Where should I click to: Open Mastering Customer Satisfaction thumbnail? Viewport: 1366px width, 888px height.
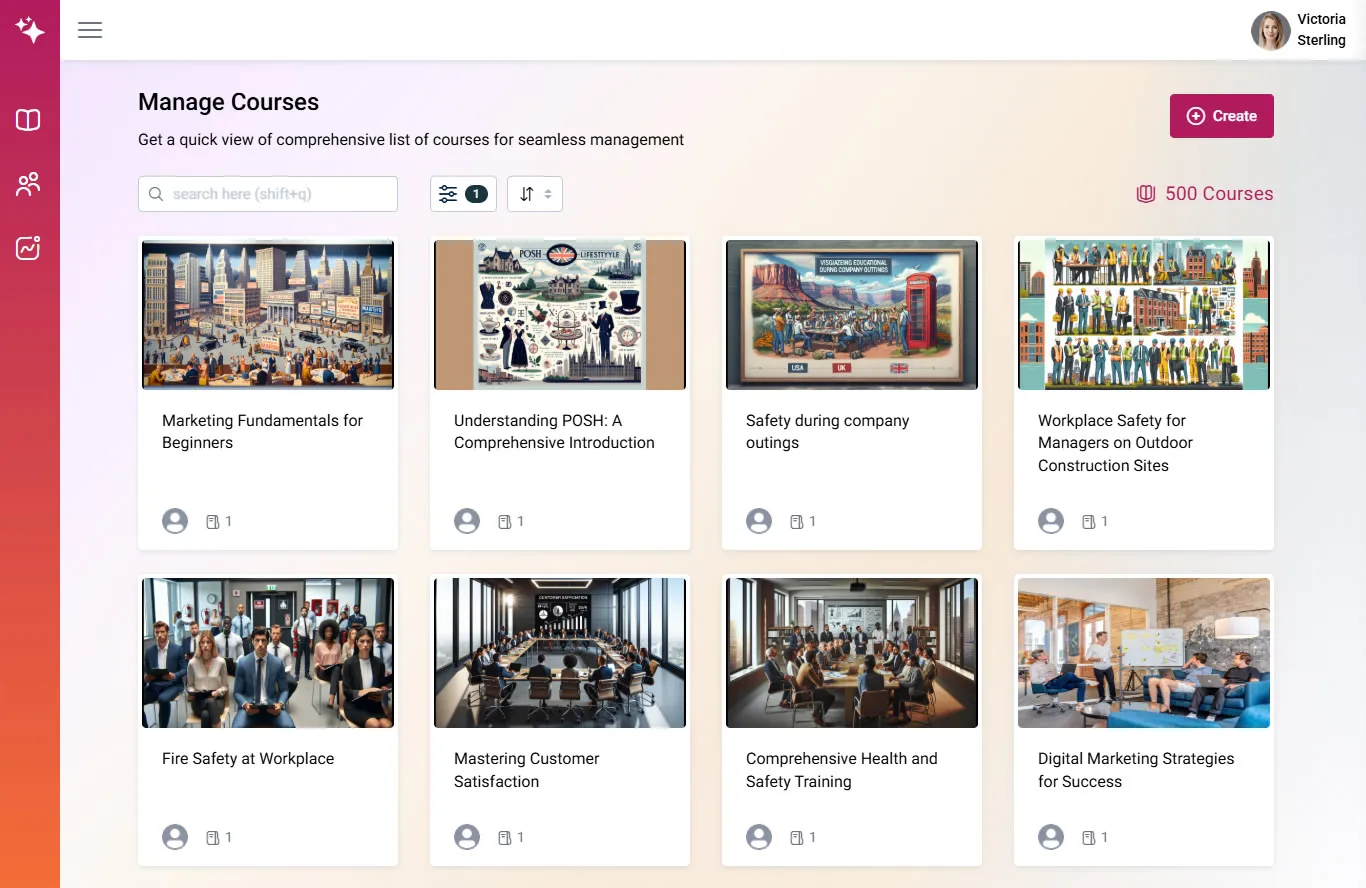(x=560, y=652)
